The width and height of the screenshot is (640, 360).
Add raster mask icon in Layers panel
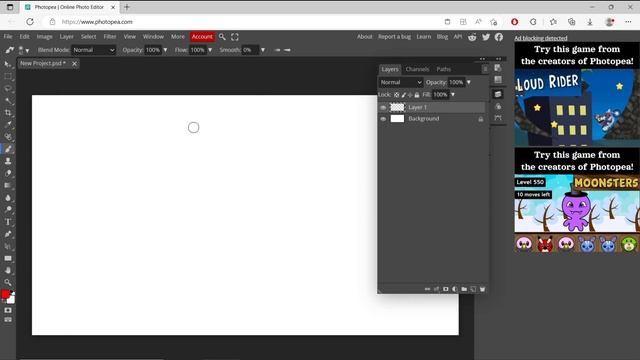tap(446, 289)
